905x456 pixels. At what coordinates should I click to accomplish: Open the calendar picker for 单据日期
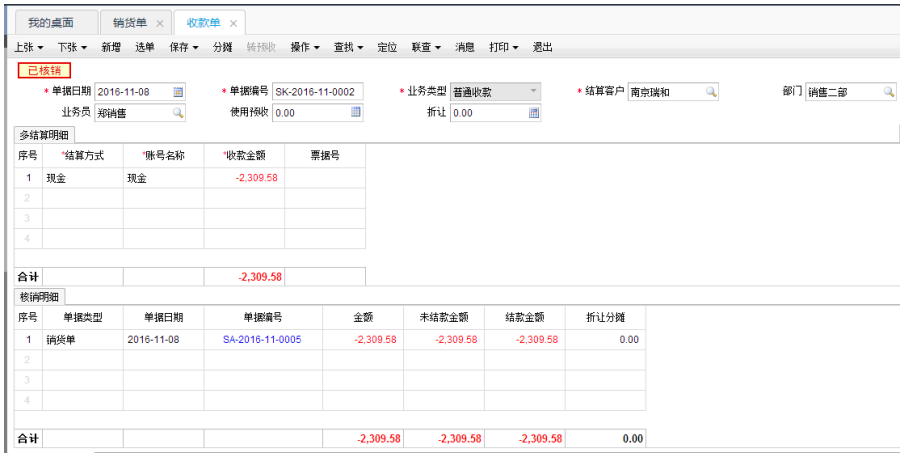tap(178, 92)
